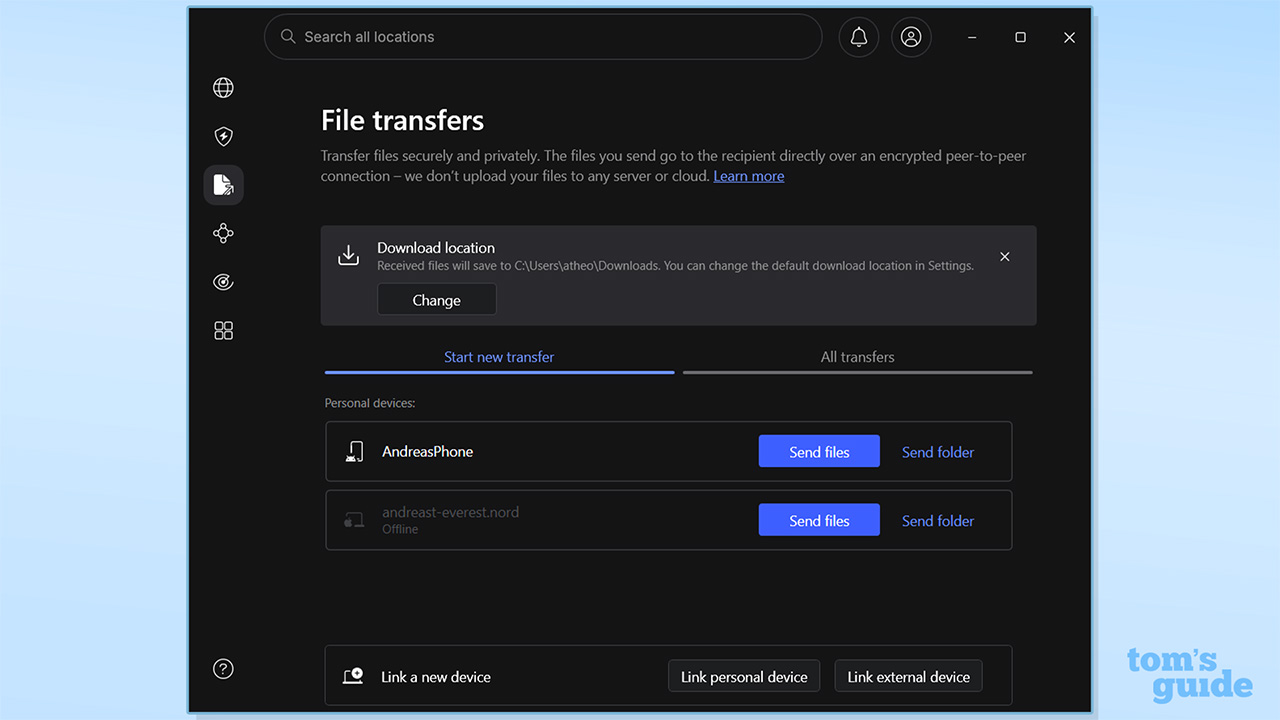
Task: Open the notifications bell
Action: (x=858, y=37)
